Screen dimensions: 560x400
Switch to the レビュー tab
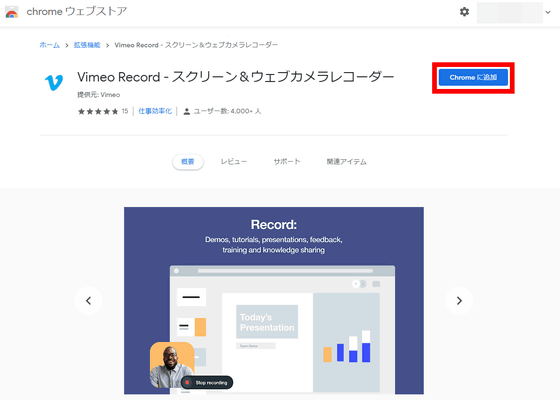pyautogui.click(x=234, y=162)
